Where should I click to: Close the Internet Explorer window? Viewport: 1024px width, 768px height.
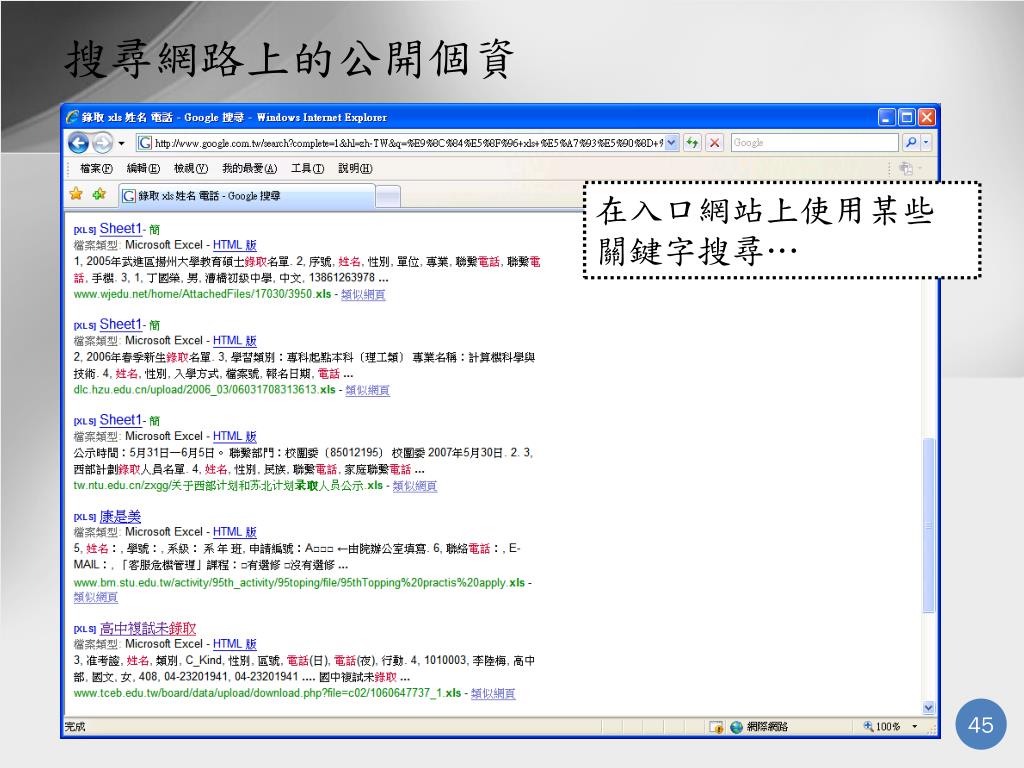(x=927, y=118)
